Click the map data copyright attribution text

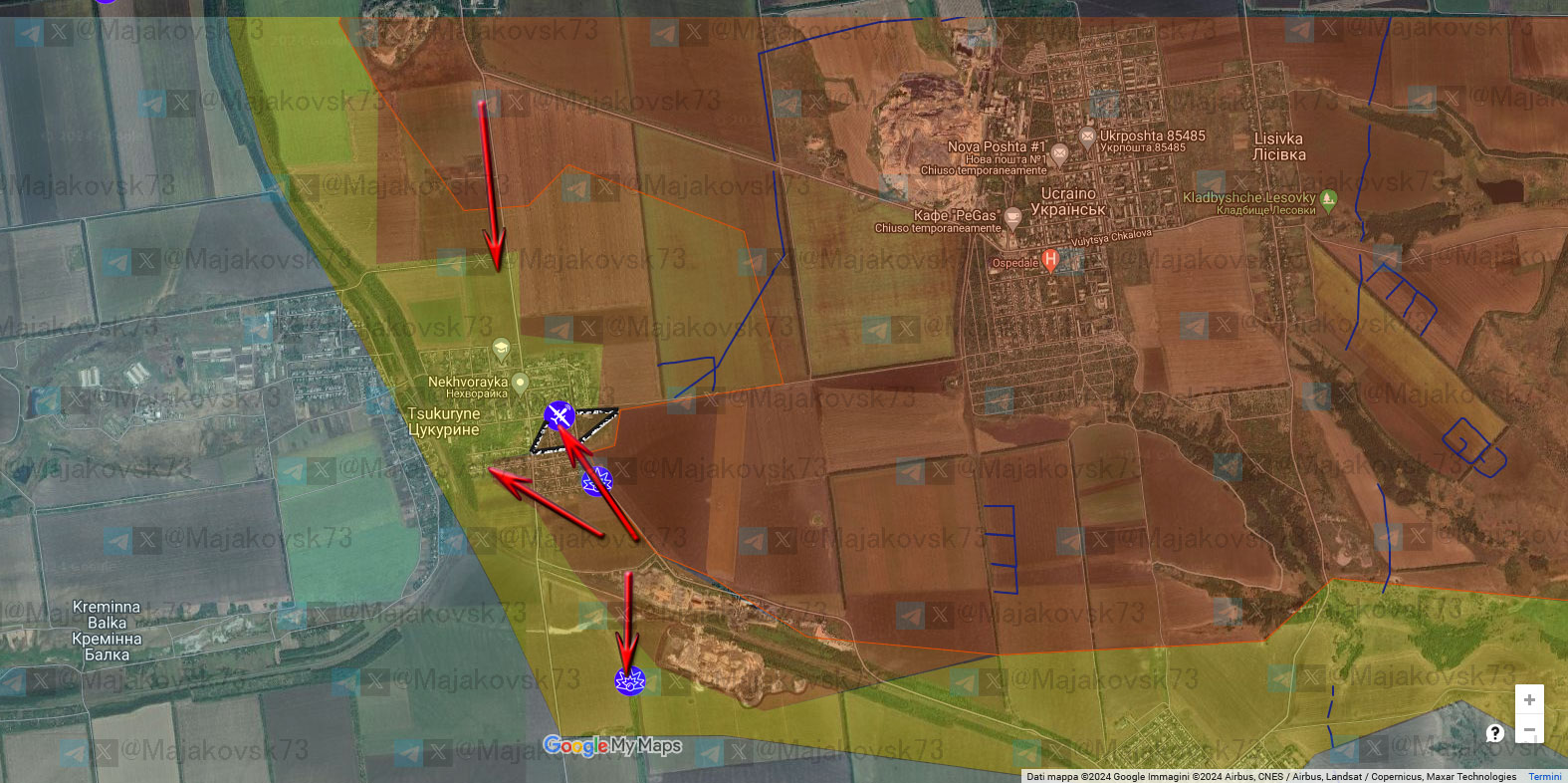[1270, 777]
